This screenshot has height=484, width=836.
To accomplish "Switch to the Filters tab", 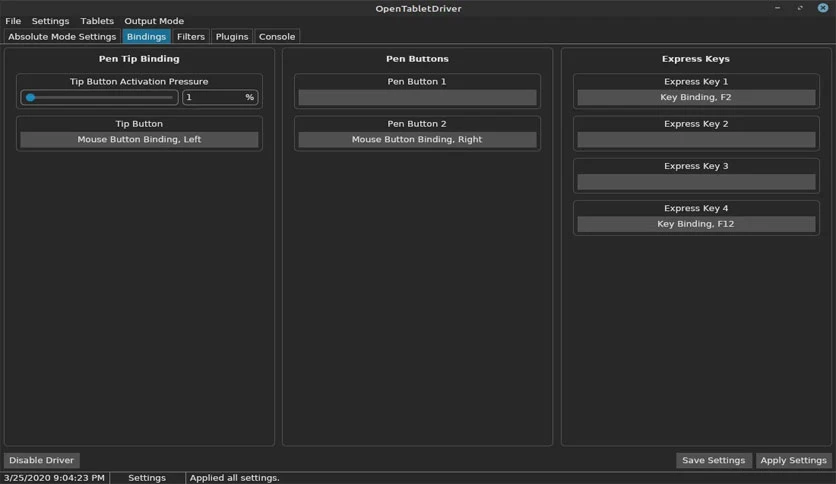I will click(191, 36).
